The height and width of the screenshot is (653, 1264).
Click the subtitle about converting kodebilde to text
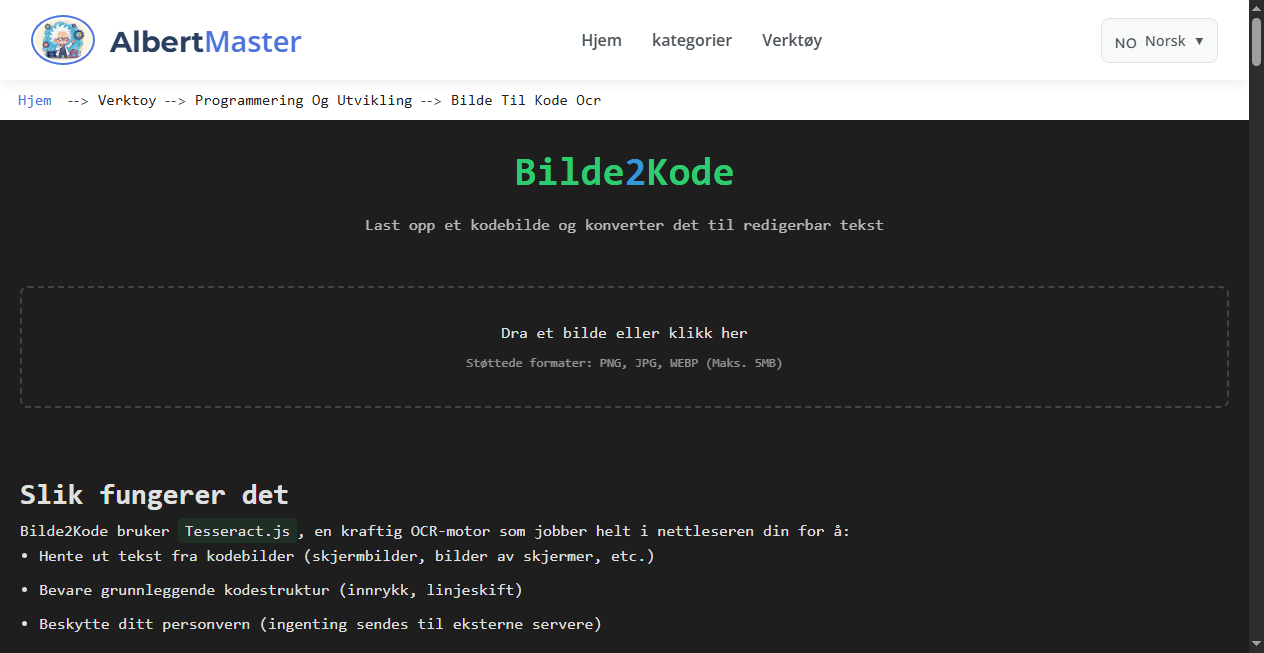pos(624,225)
